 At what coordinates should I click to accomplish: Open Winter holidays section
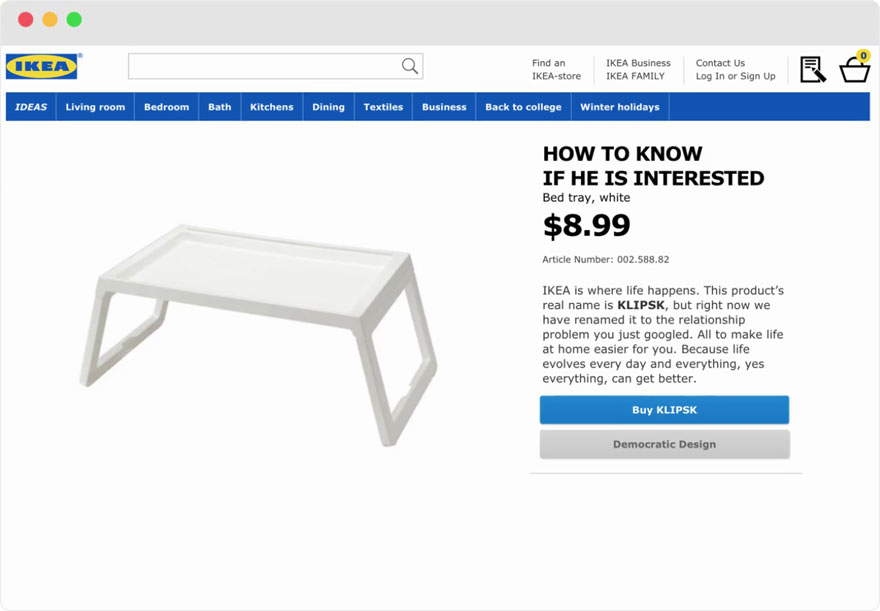[620, 107]
